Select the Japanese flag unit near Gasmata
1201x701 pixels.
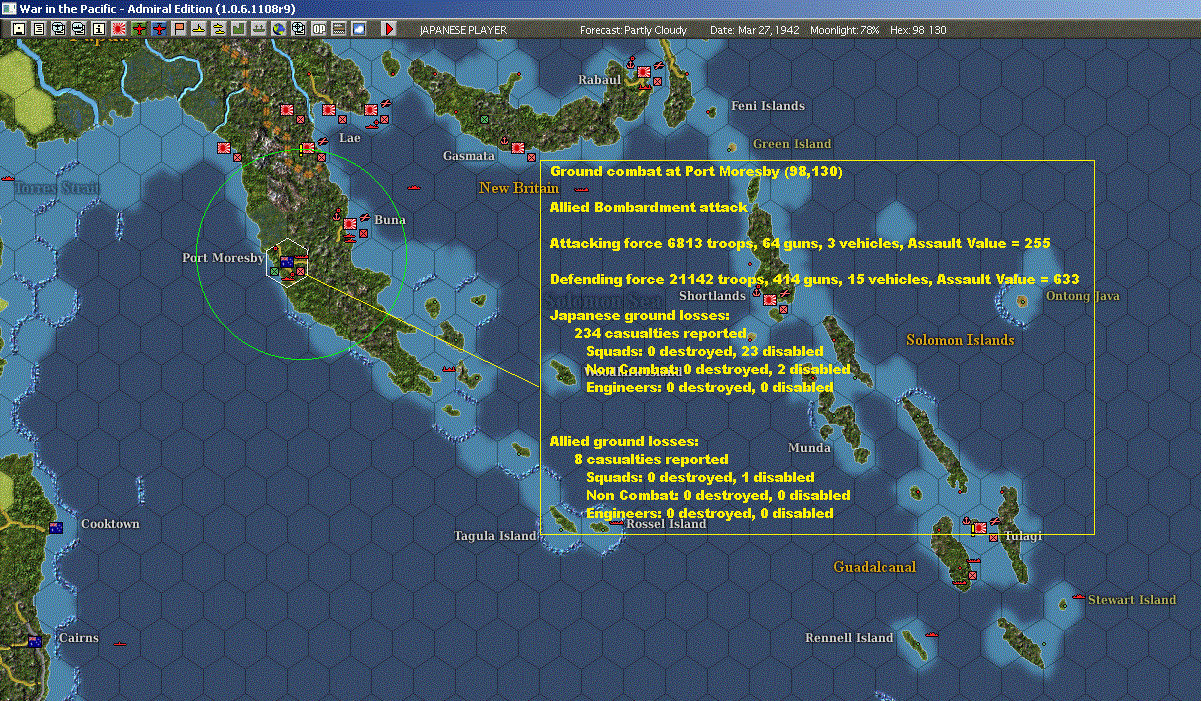pos(518,148)
